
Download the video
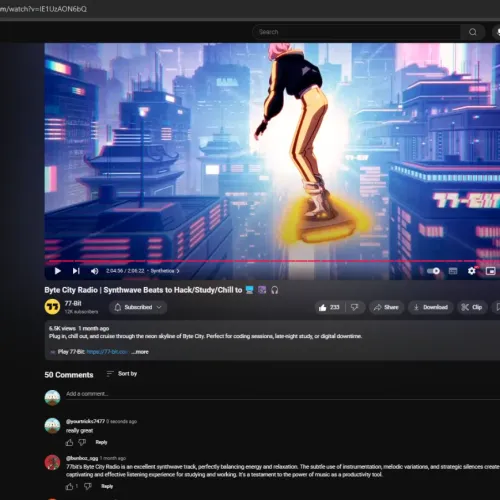click(431, 307)
